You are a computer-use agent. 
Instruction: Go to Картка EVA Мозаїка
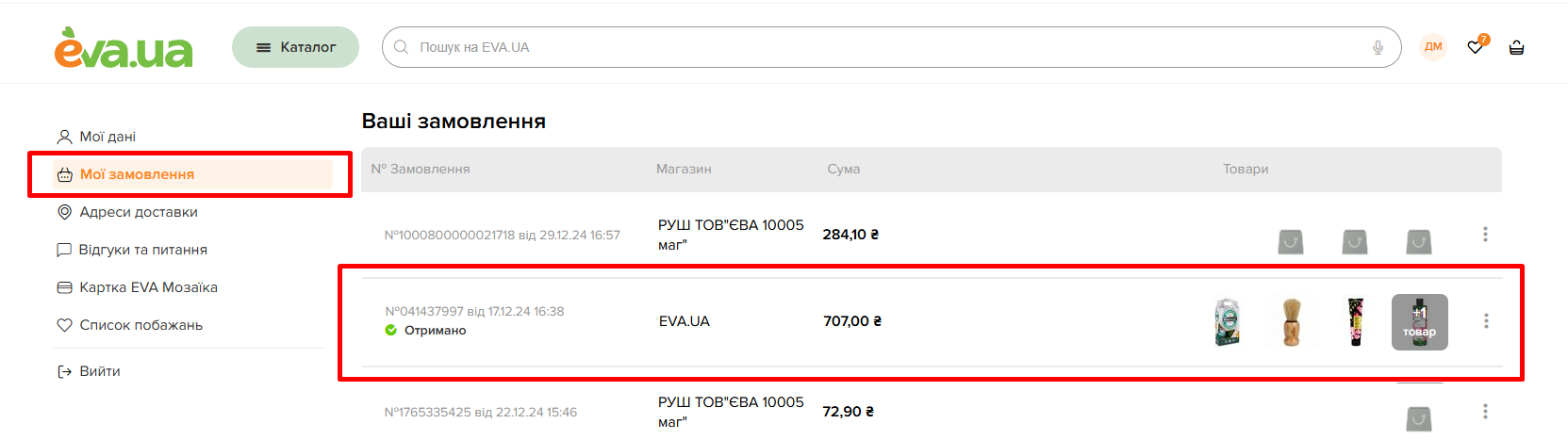tap(148, 287)
